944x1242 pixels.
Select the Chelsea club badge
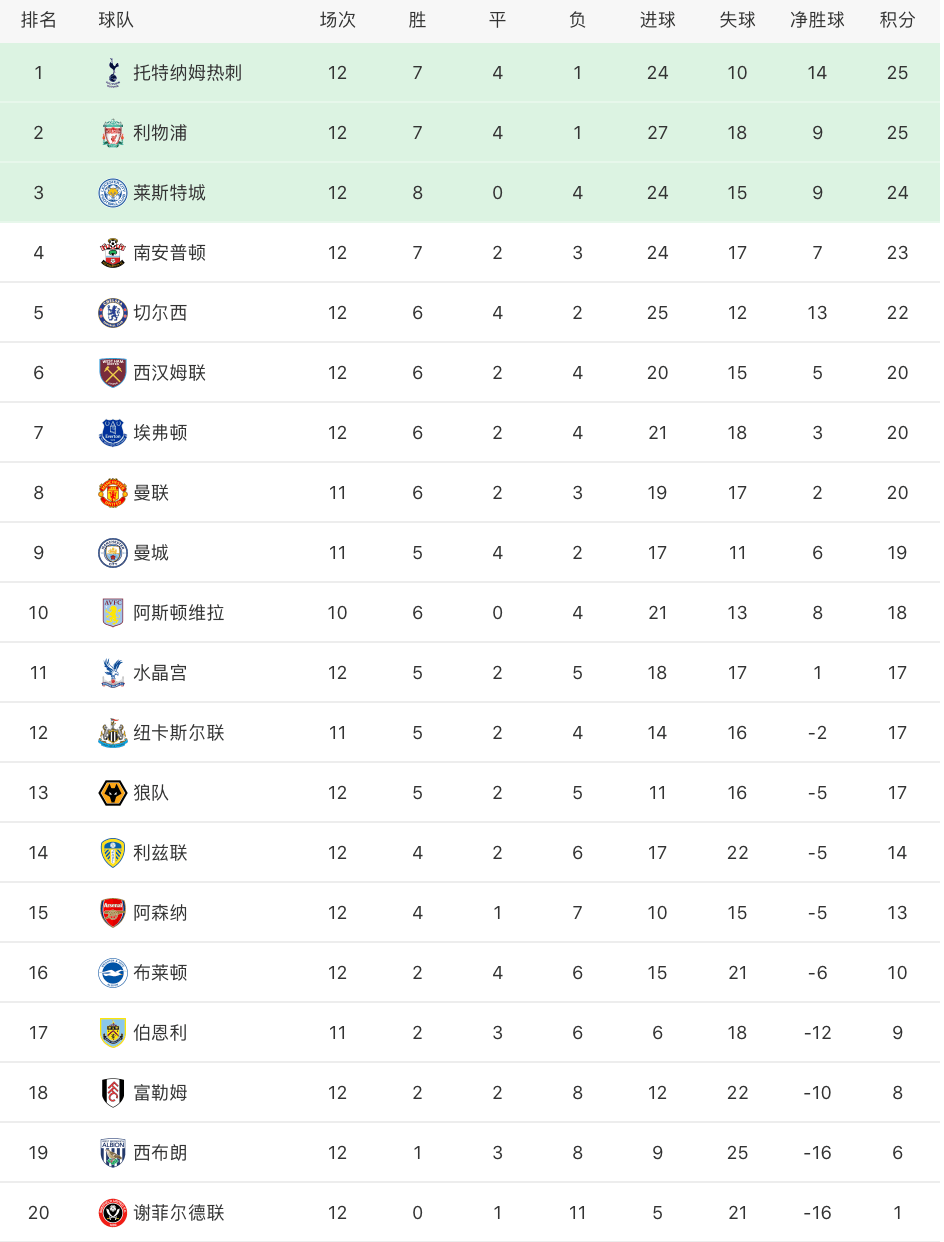tap(113, 313)
